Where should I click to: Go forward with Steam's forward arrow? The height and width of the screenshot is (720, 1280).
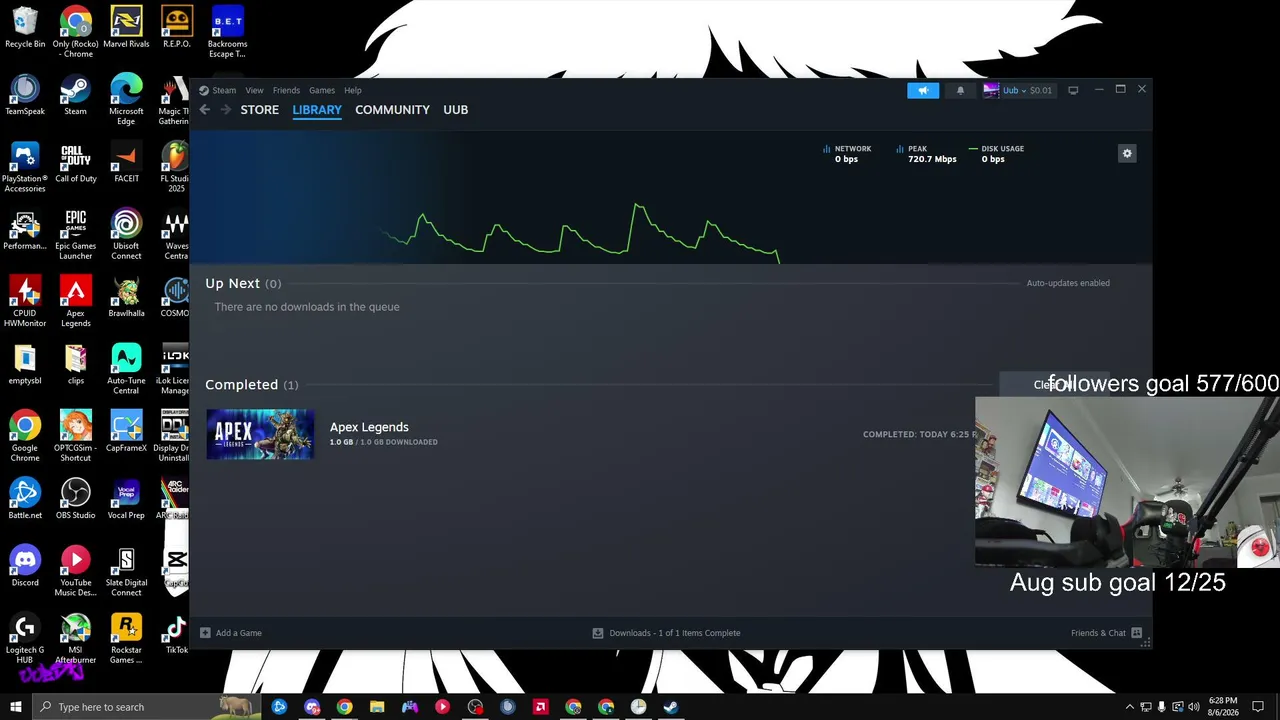225,110
